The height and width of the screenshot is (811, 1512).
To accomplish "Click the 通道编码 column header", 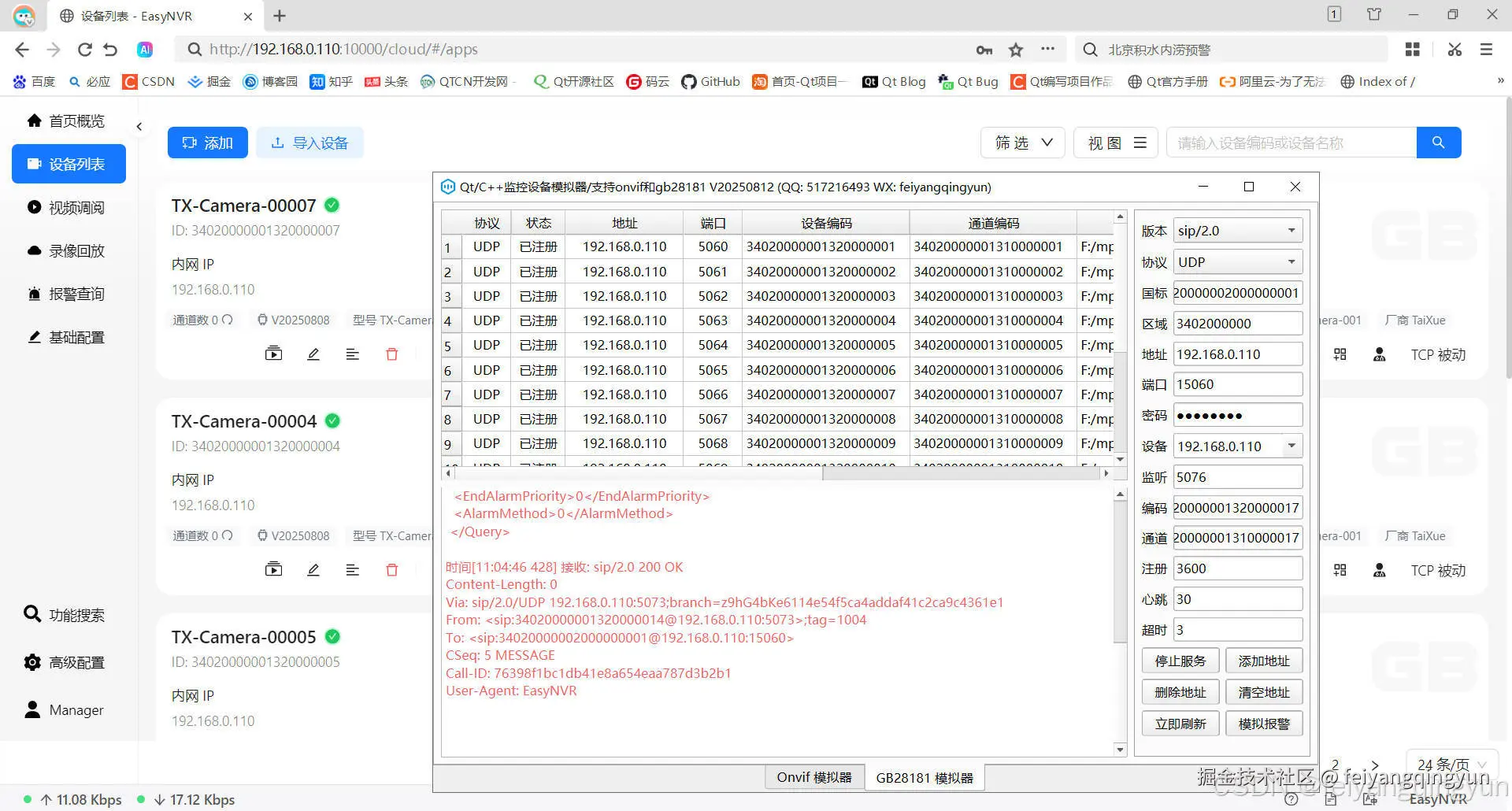I will tap(993, 223).
